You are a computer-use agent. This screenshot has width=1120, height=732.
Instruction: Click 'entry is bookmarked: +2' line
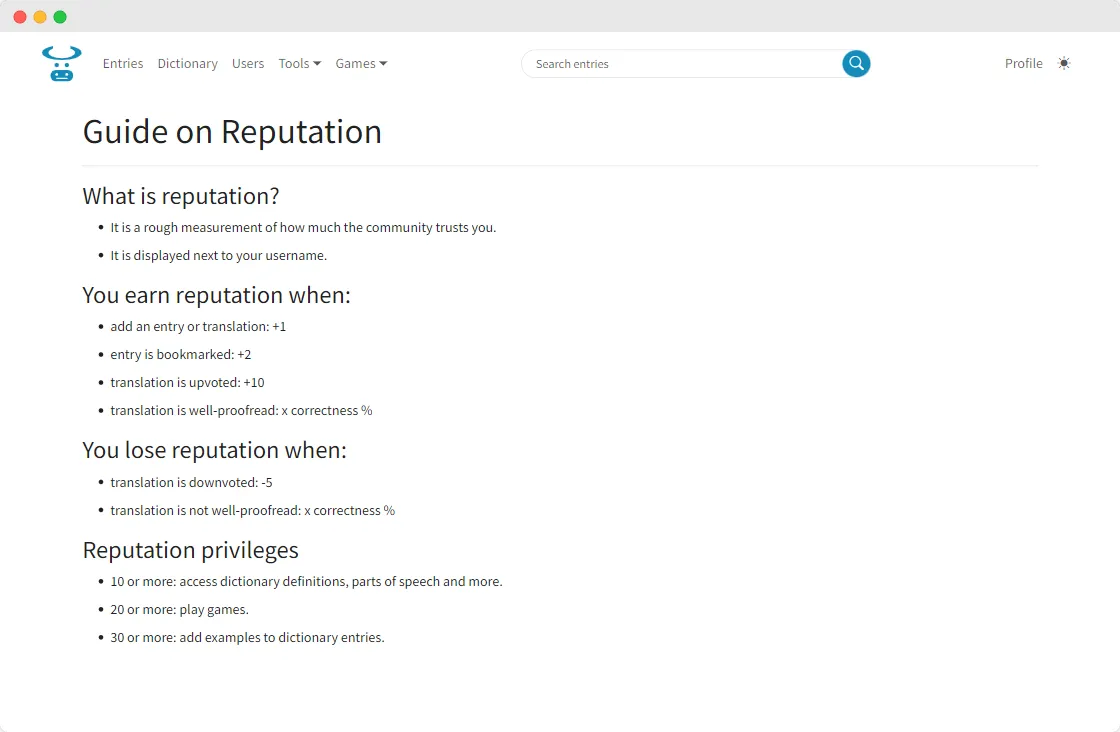coord(181,354)
